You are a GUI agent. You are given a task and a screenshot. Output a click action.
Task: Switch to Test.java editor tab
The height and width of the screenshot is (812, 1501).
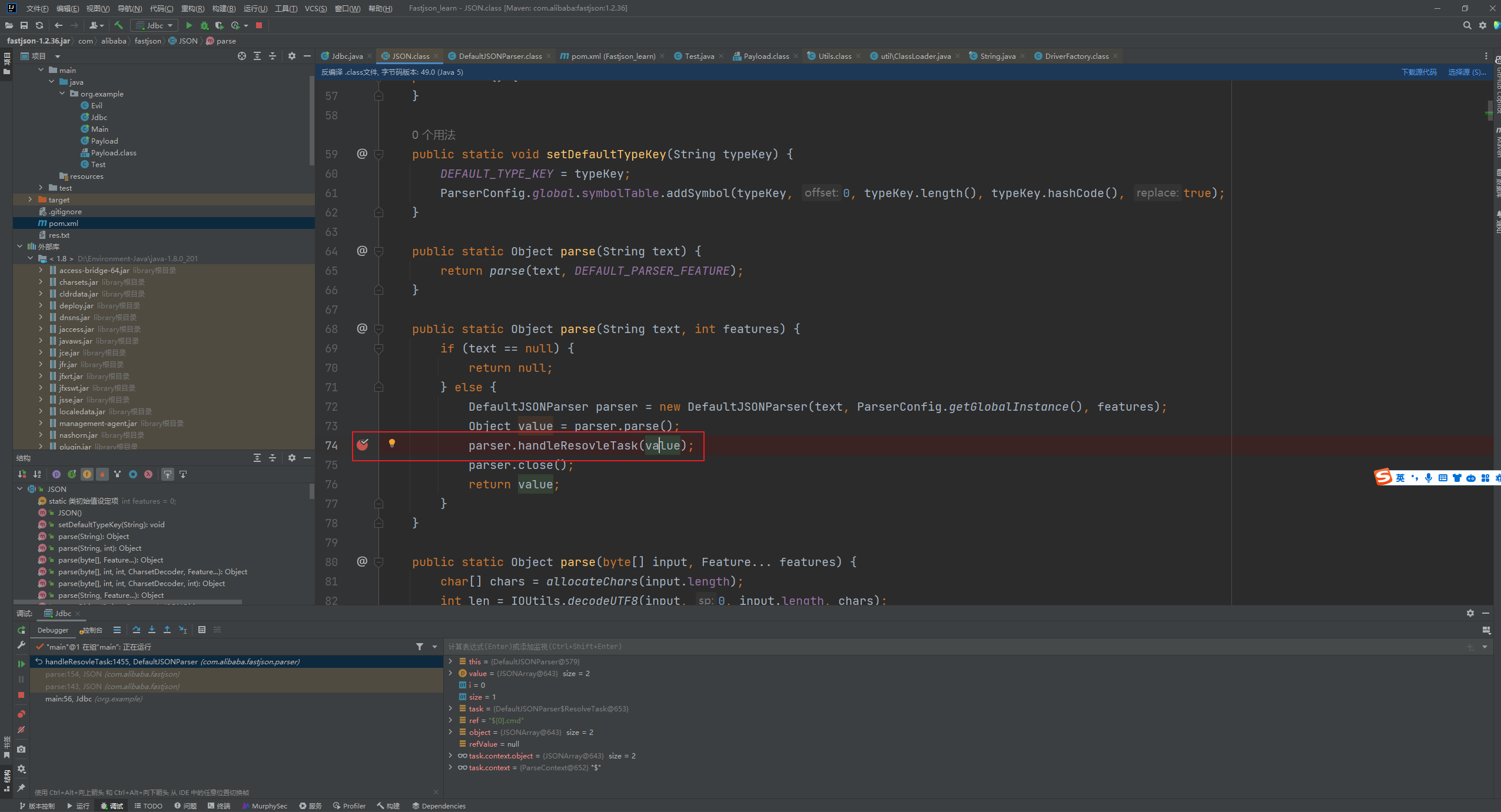pos(699,56)
